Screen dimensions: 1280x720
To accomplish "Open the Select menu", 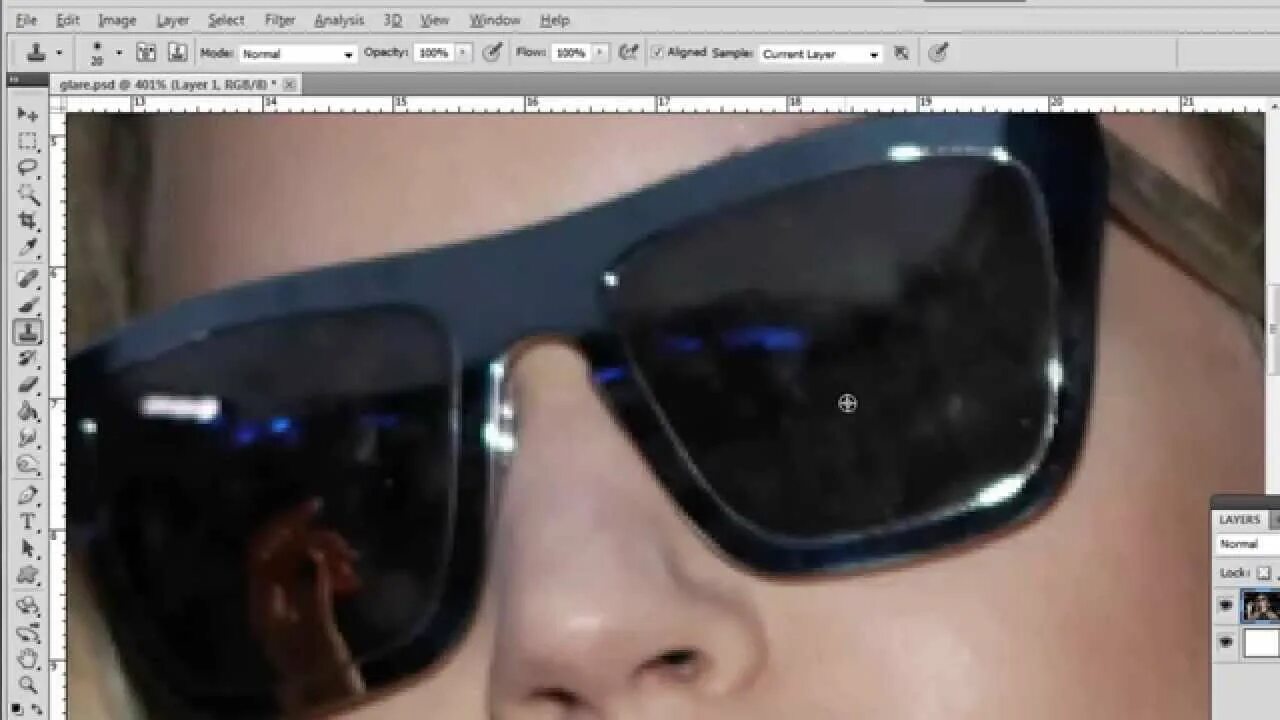I will tap(226, 20).
